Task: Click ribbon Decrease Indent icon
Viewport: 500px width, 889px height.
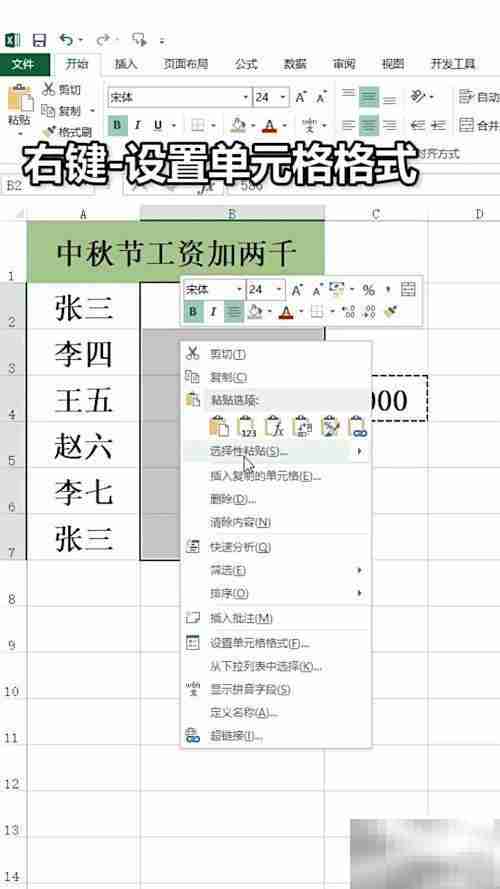Action: point(418,125)
